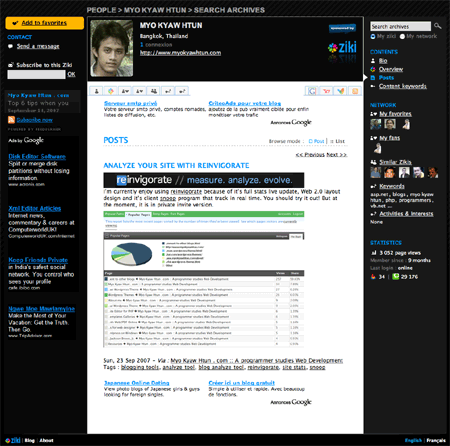
Task: Open second thumbnail under My favorites
Action: click(x=390, y=124)
